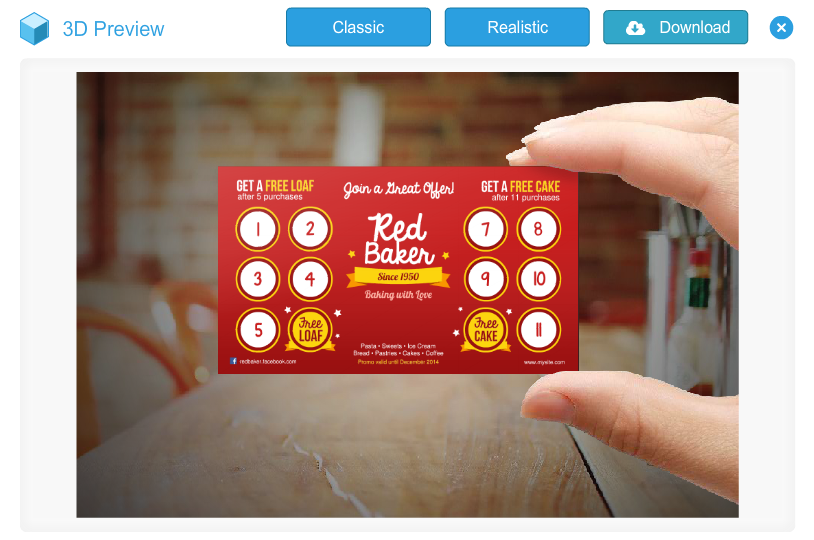Click the Red Baker logo on the card
This screenshot has height=540, width=814.
[398, 240]
